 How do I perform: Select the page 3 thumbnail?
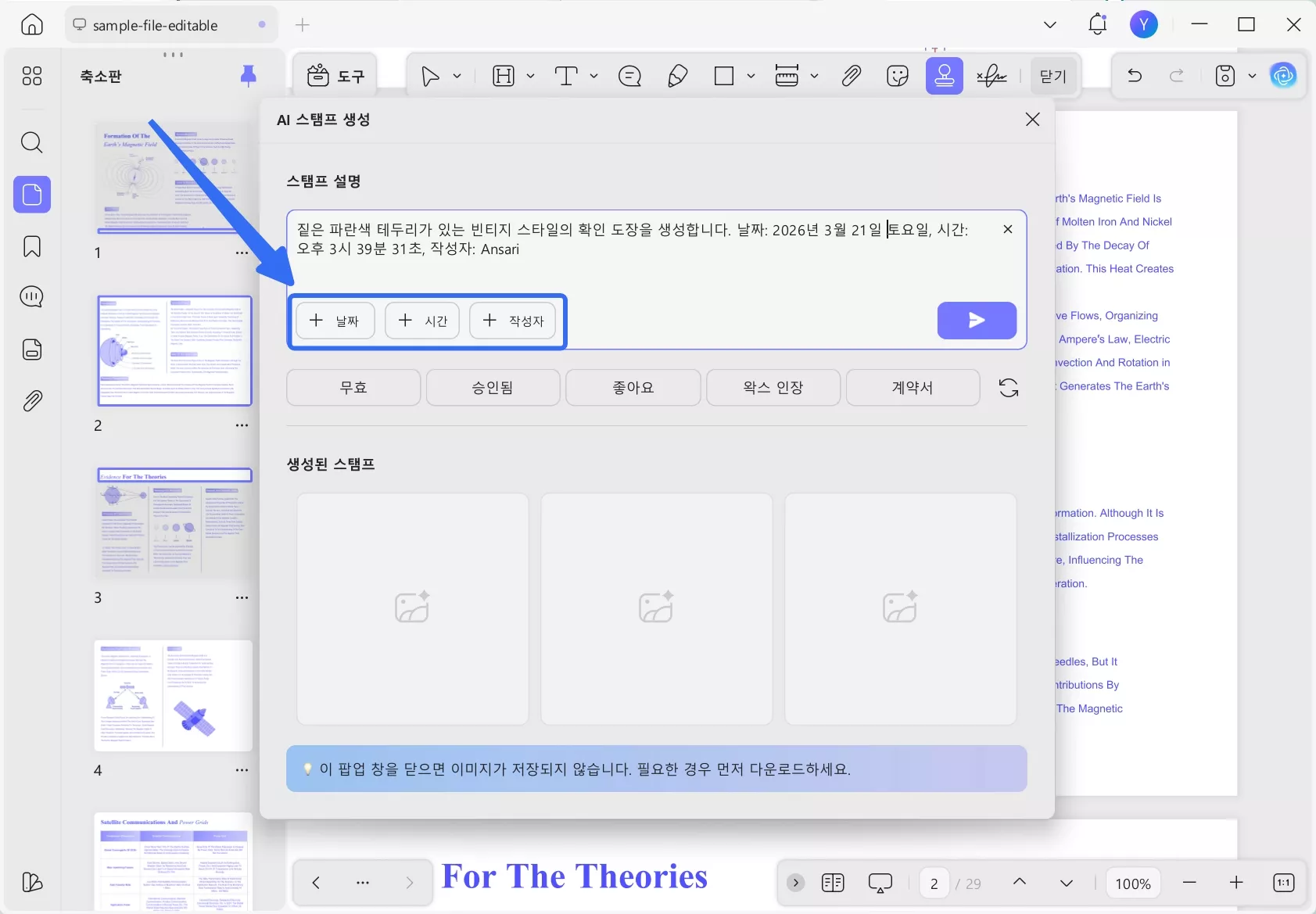(173, 524)
